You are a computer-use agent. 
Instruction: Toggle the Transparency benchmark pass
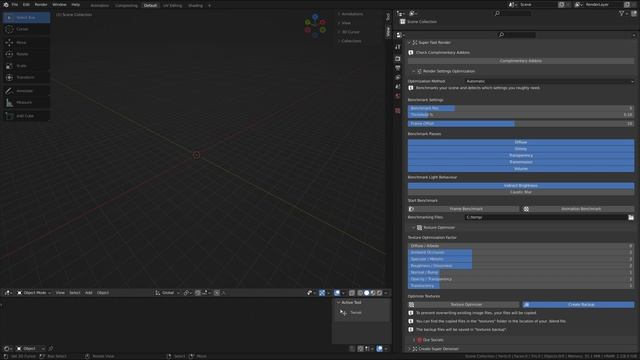521,156
